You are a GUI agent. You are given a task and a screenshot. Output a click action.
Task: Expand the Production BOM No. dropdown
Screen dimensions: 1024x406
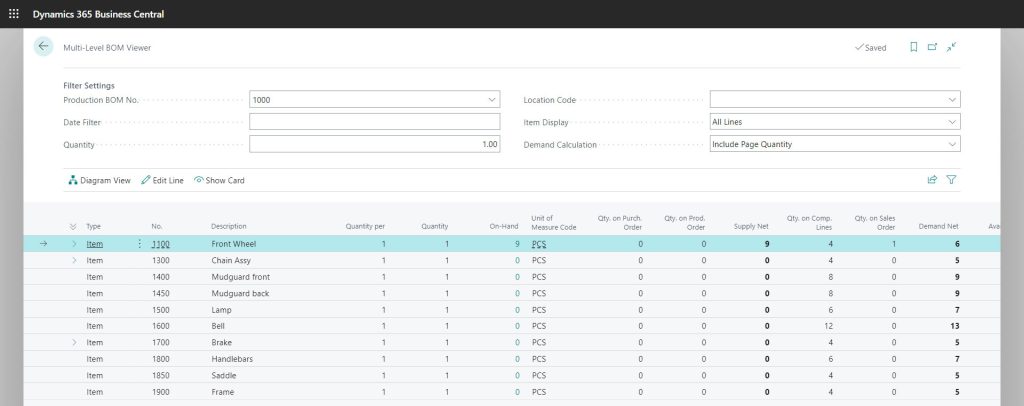coord(491,100)
